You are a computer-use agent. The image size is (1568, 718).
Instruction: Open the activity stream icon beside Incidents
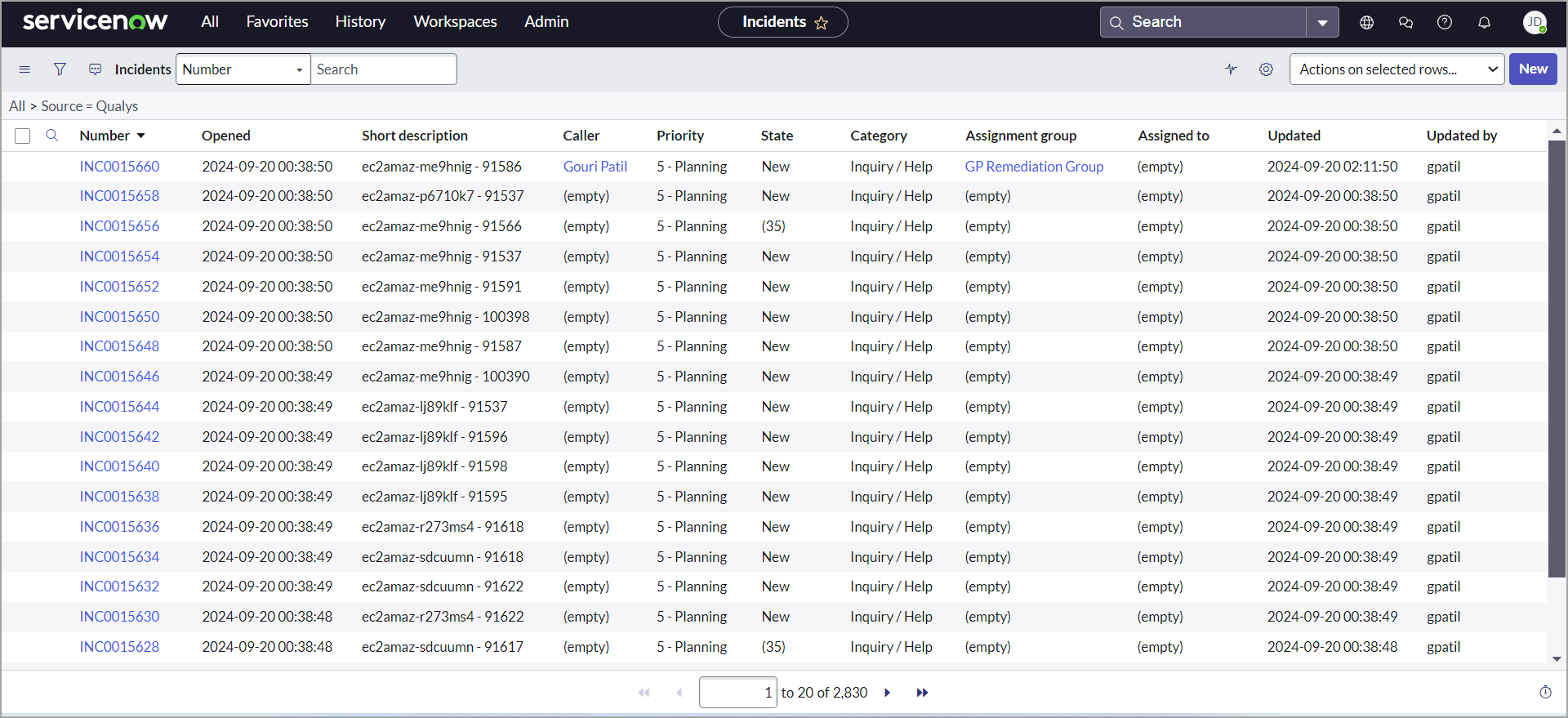96,69
